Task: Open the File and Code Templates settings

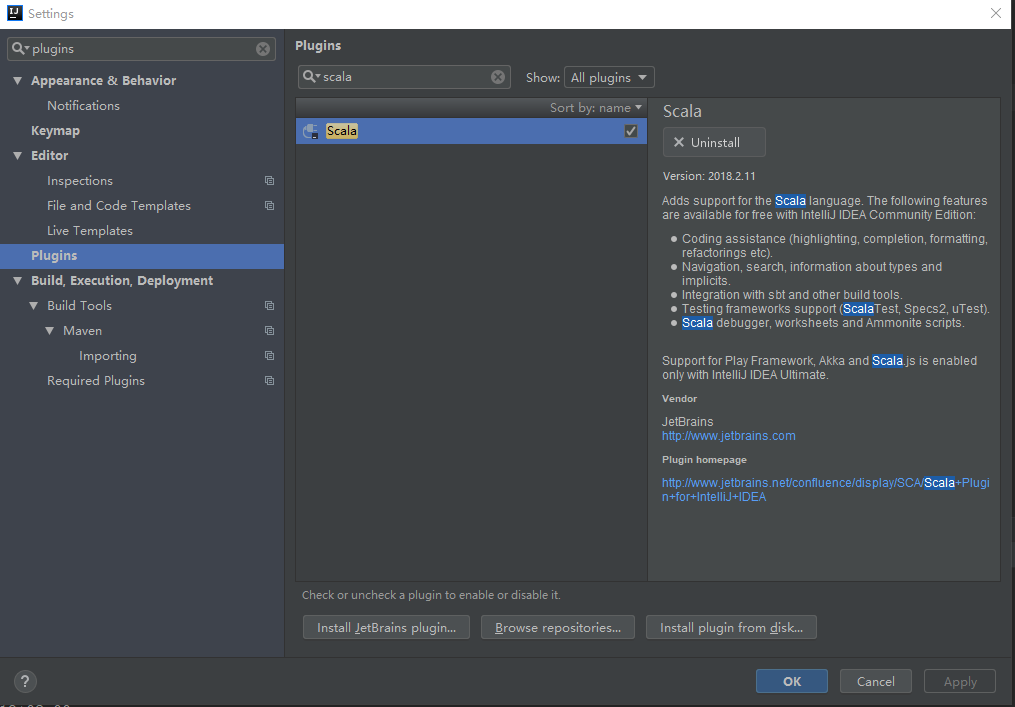Action: pyautogui.click(x=118, y=206)
